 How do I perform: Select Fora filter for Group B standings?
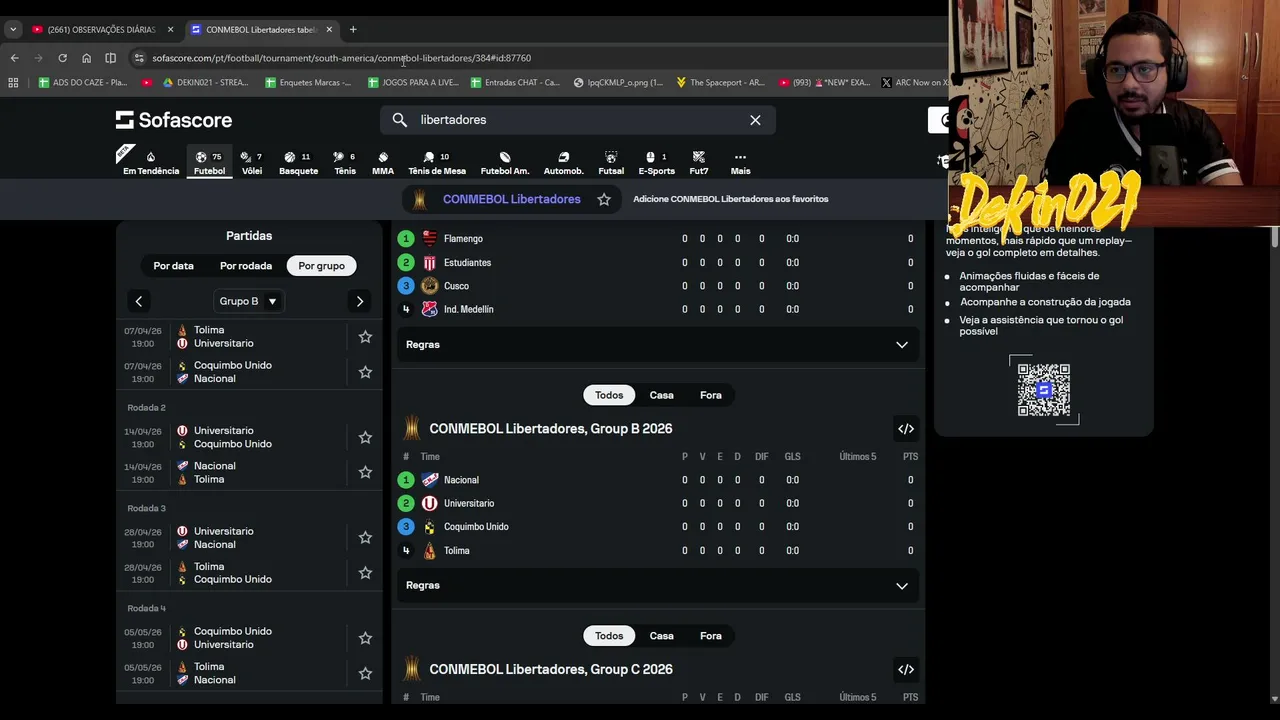pos(711,395)
